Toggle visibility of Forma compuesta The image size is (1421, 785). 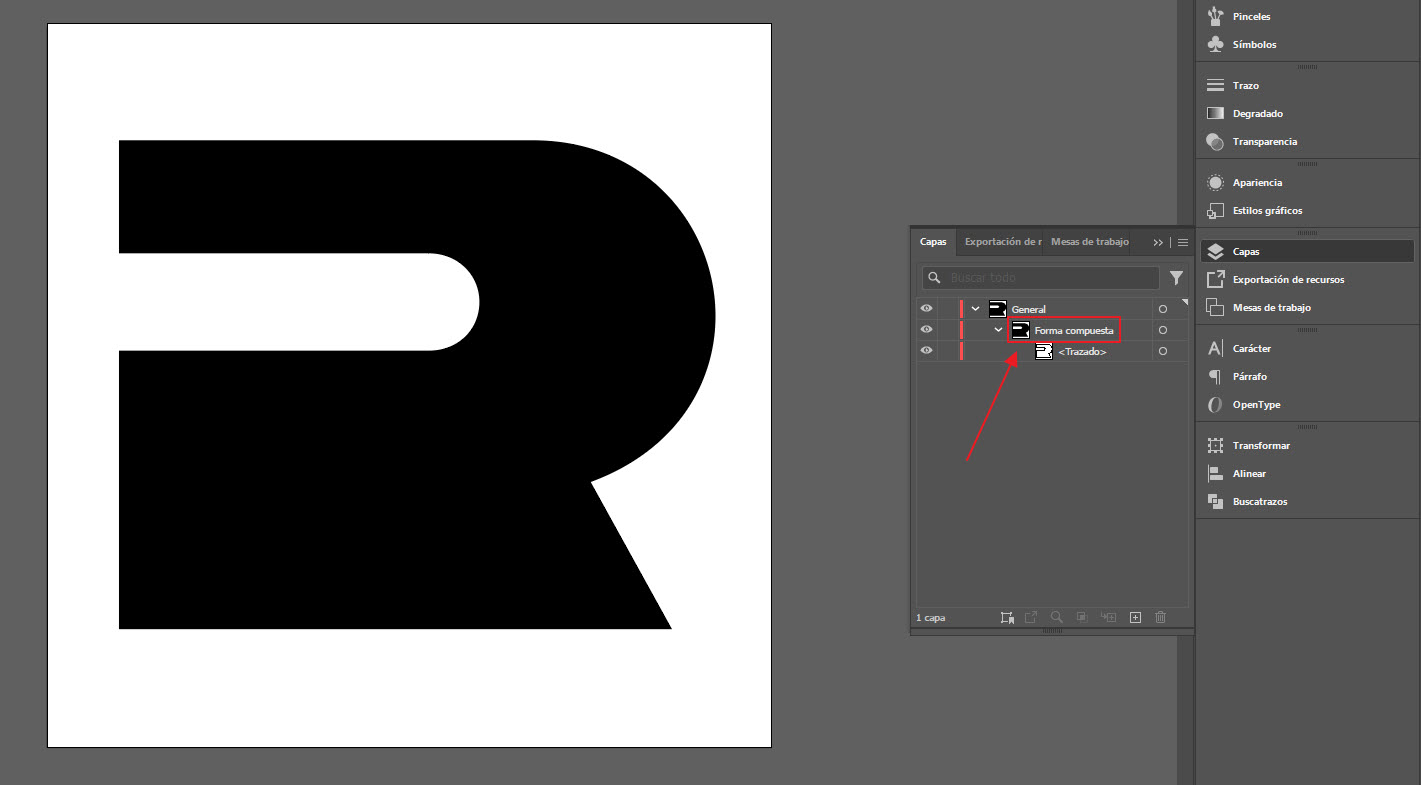coord(927,330)
